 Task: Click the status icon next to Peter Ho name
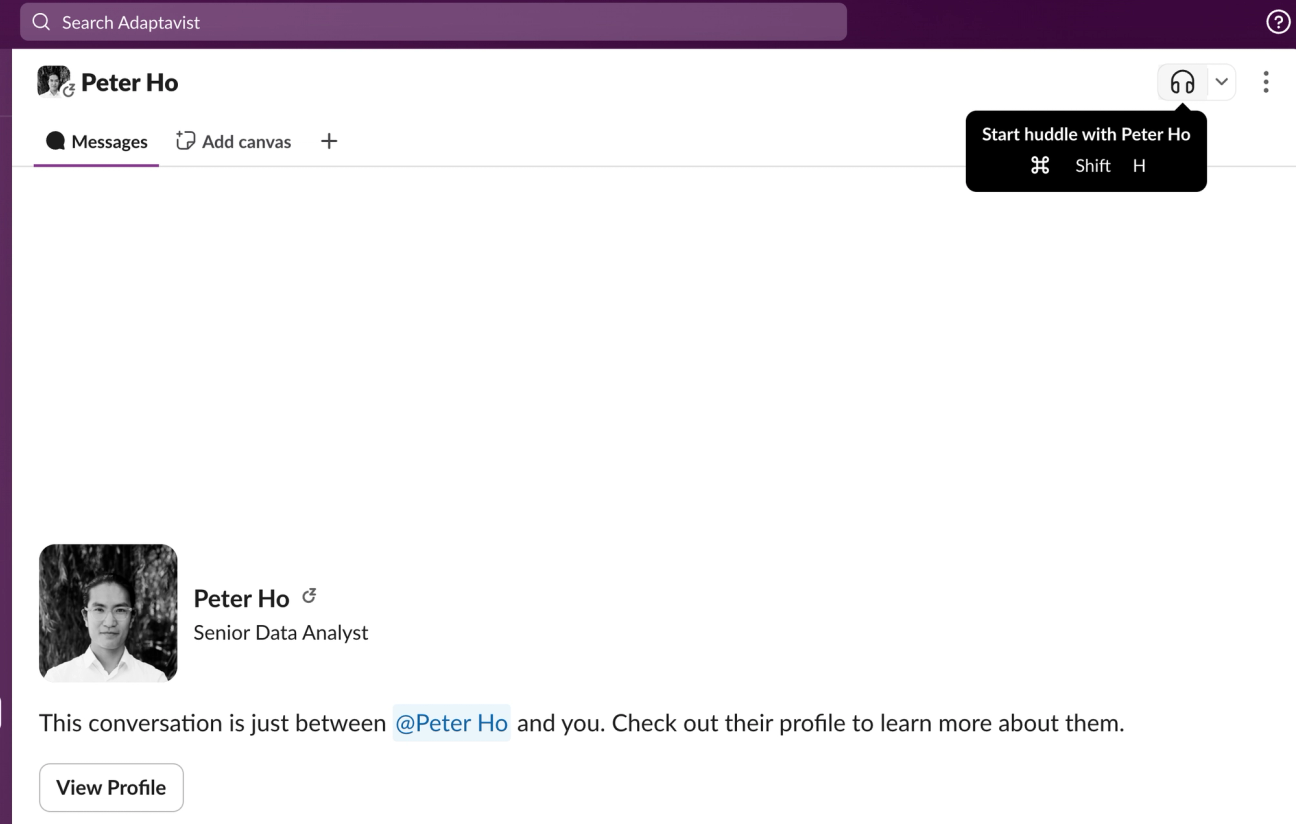309,596
